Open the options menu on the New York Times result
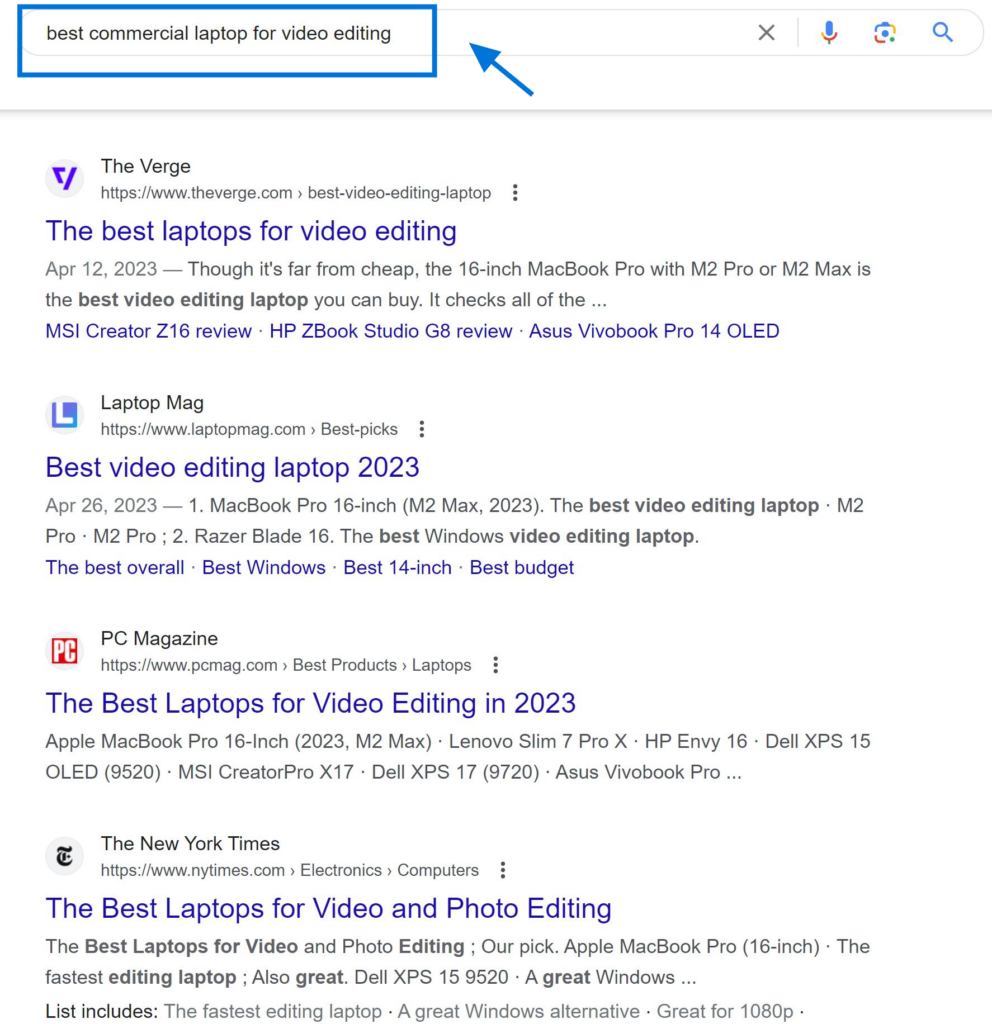The width and height of the screenshot is (992, 1024). pyautogui.click(x=502, y=869)
